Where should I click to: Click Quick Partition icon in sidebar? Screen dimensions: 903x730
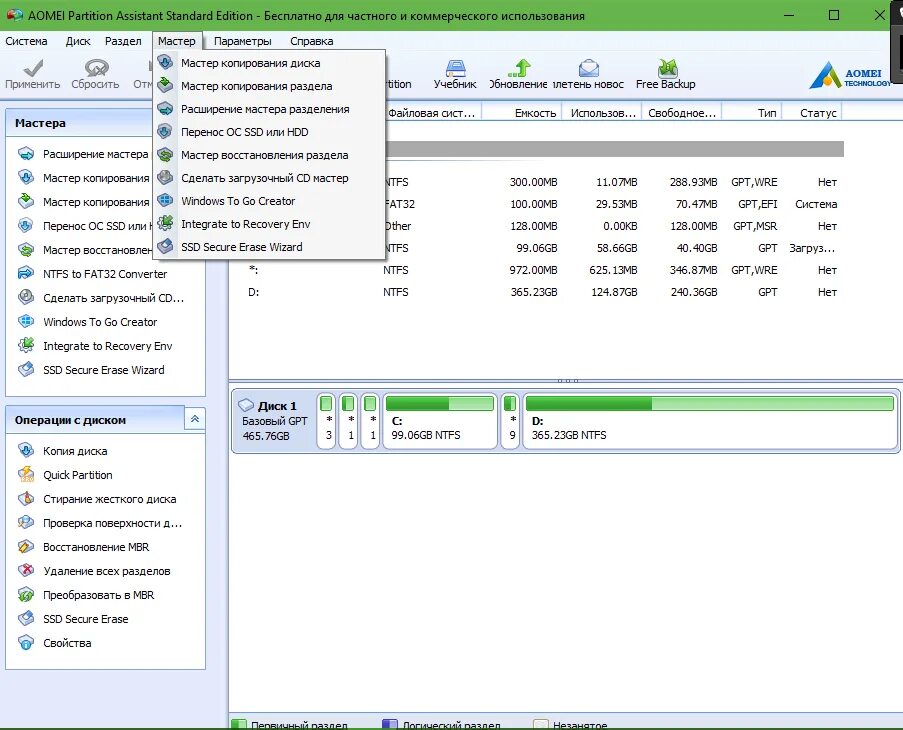click(x=26, y=474)
